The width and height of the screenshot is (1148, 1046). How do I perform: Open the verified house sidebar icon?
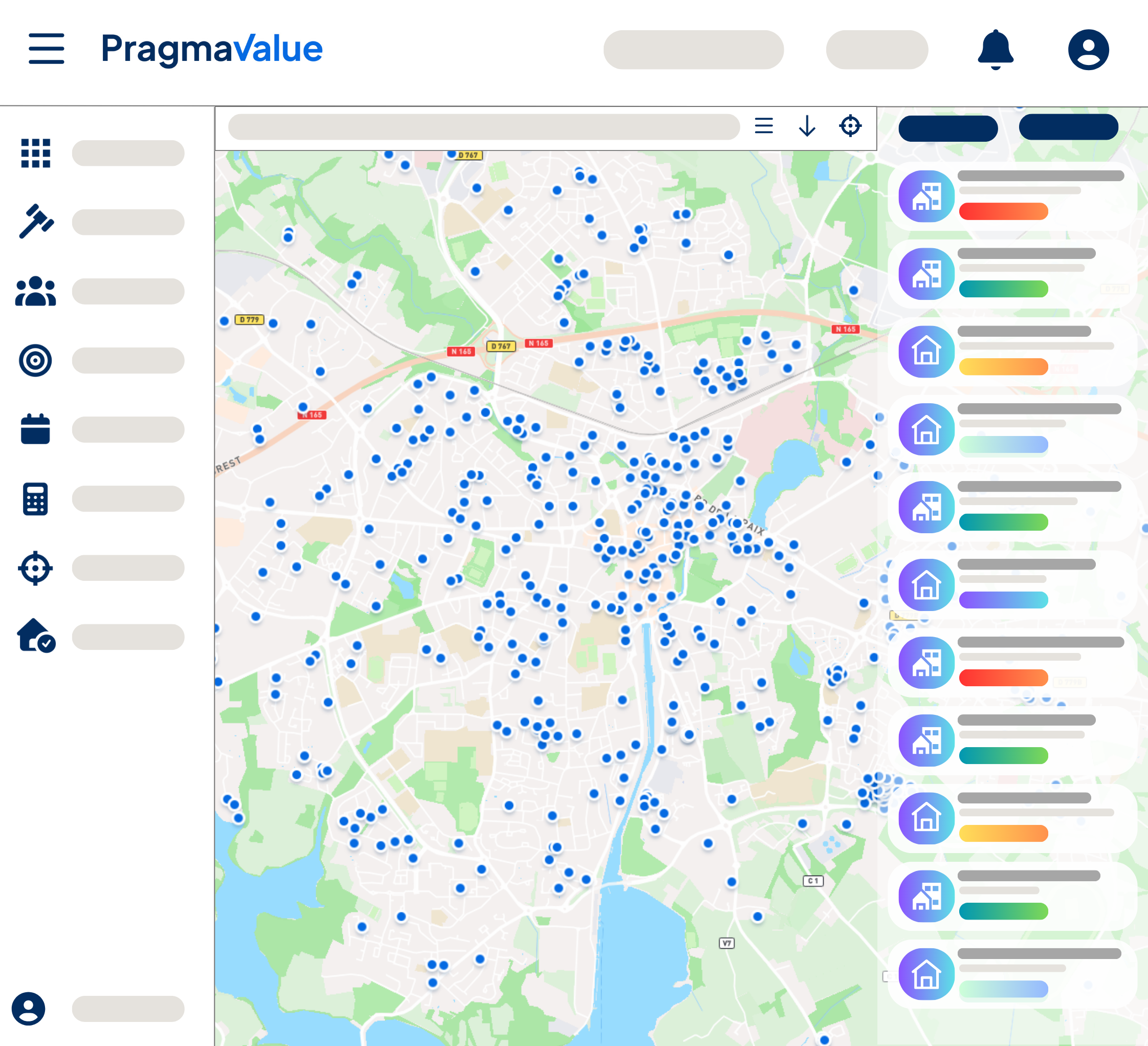click(35, 636)
